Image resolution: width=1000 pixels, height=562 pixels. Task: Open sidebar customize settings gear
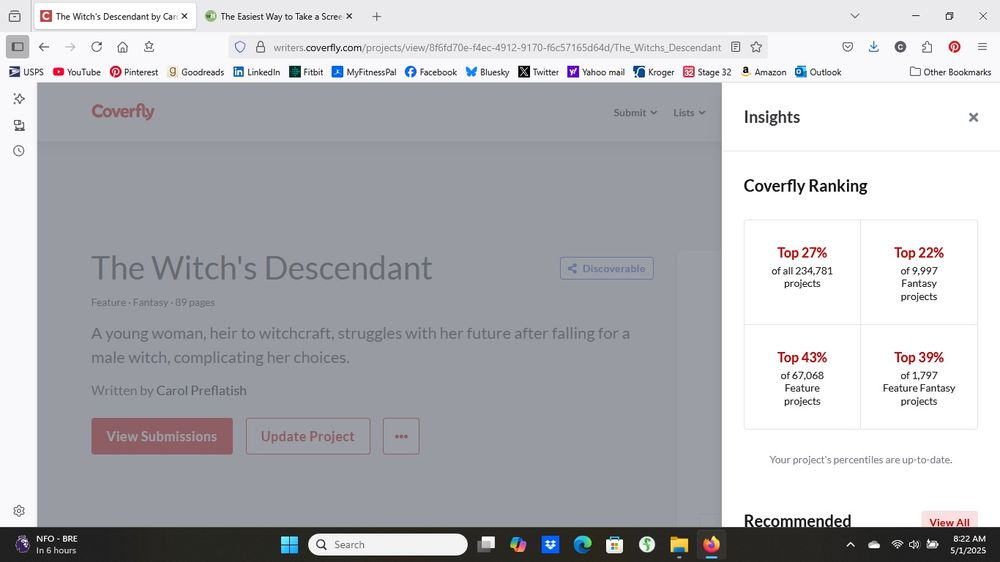click(19, 511)
